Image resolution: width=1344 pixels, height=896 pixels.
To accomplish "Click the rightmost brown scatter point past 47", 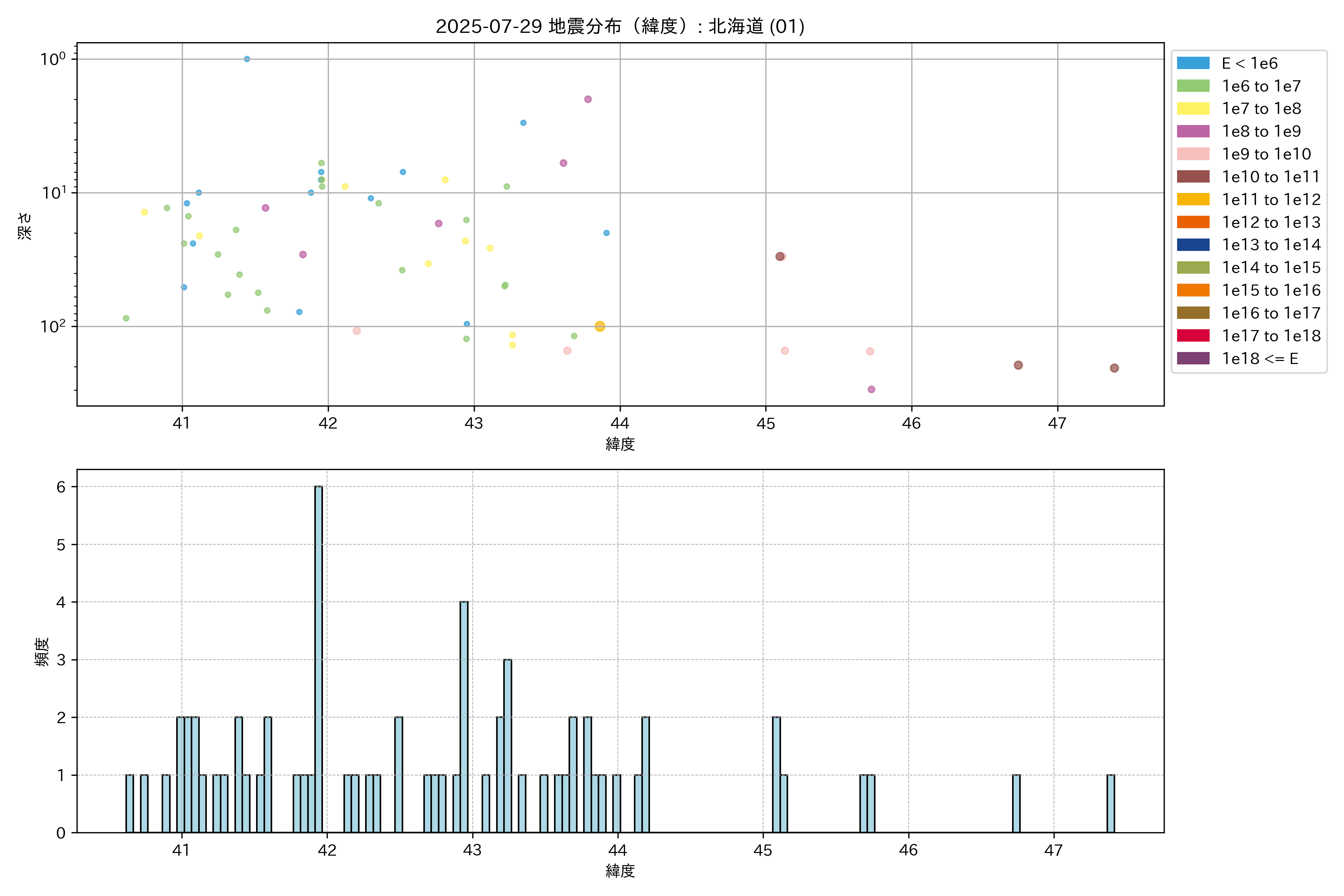I will point(1114,368).
